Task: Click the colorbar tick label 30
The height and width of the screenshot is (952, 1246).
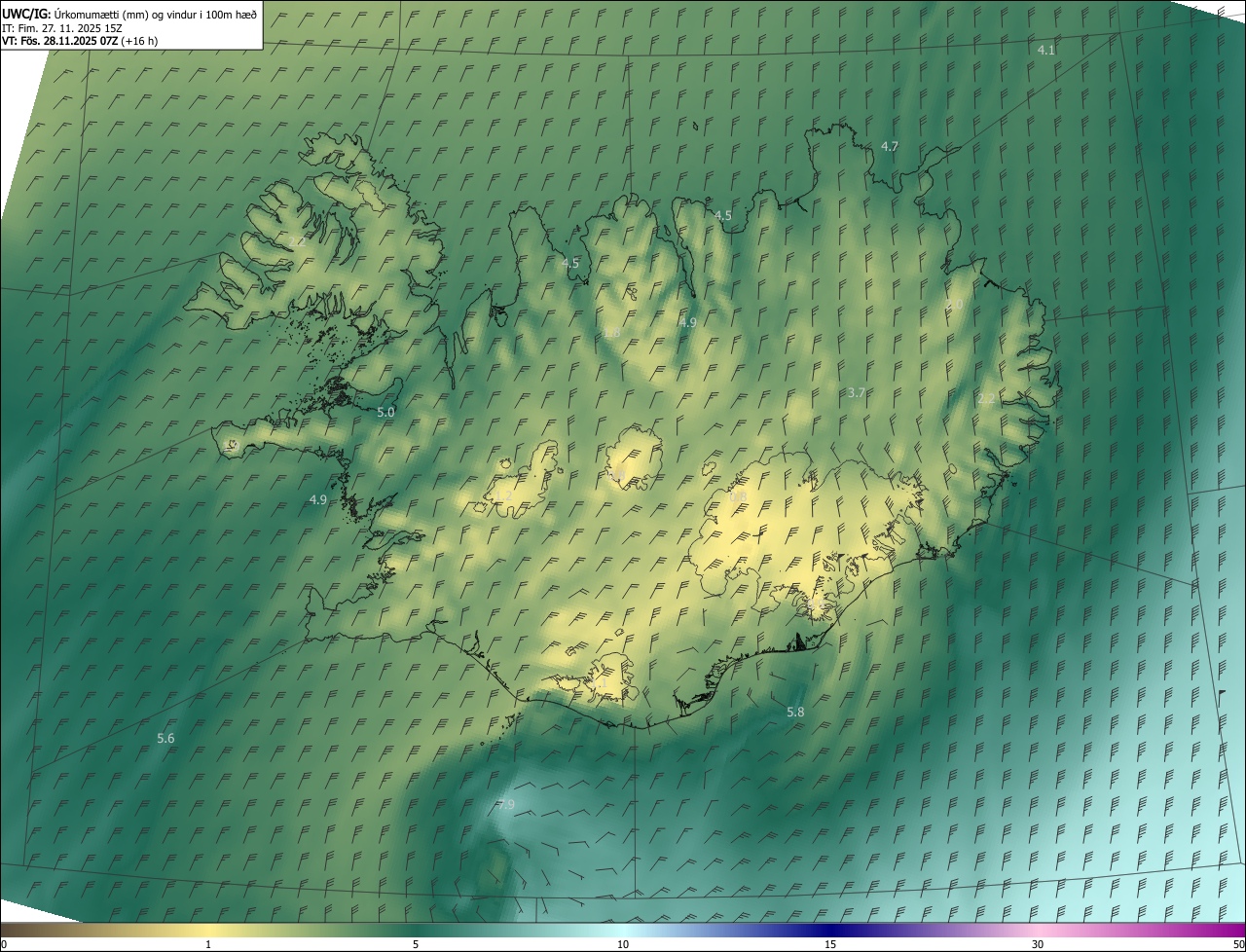Action: tap(1038, 944)
